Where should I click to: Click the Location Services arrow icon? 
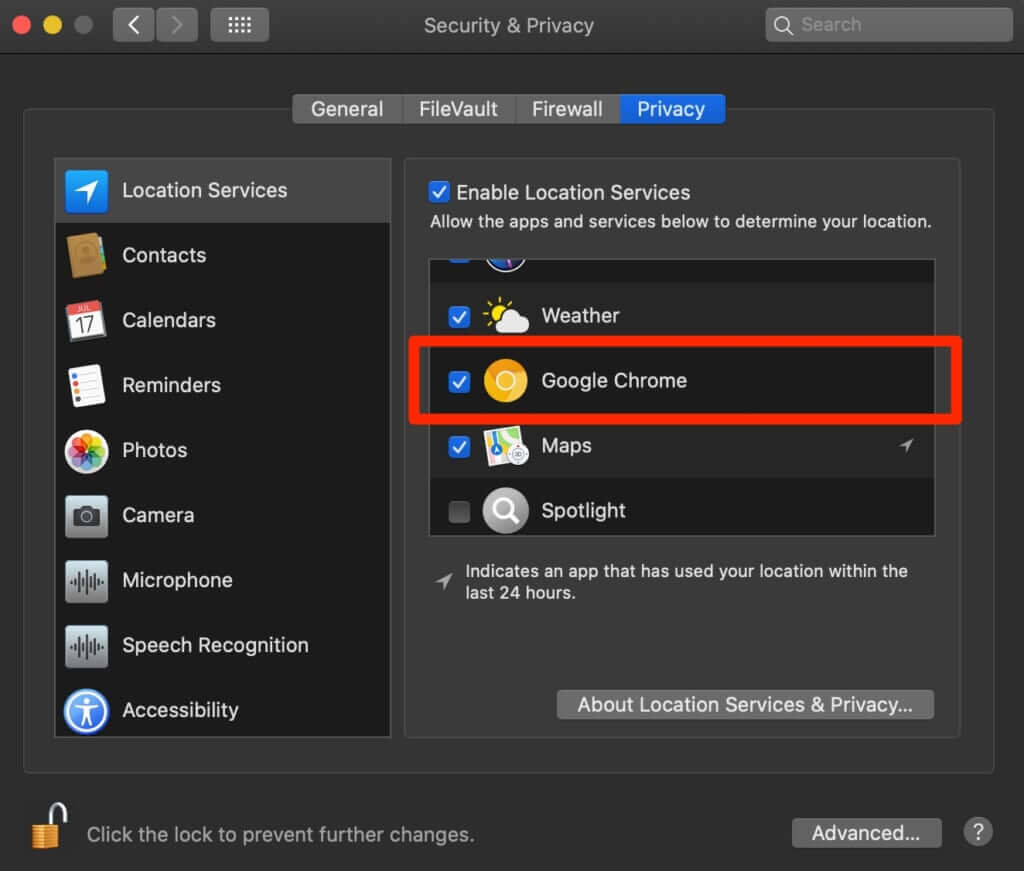86,191
